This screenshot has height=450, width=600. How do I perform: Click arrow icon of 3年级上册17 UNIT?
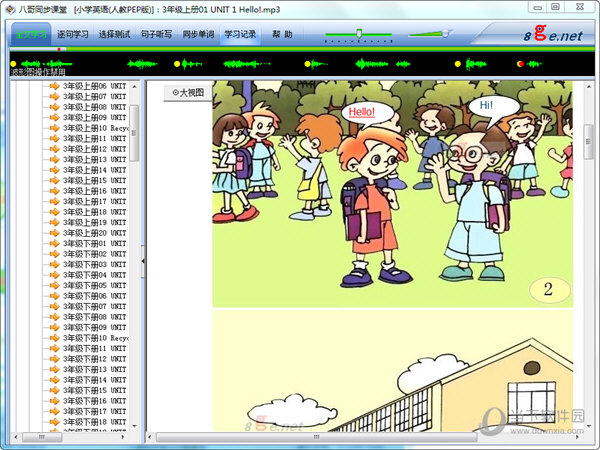pyautogui.click(x=54, y=201)
